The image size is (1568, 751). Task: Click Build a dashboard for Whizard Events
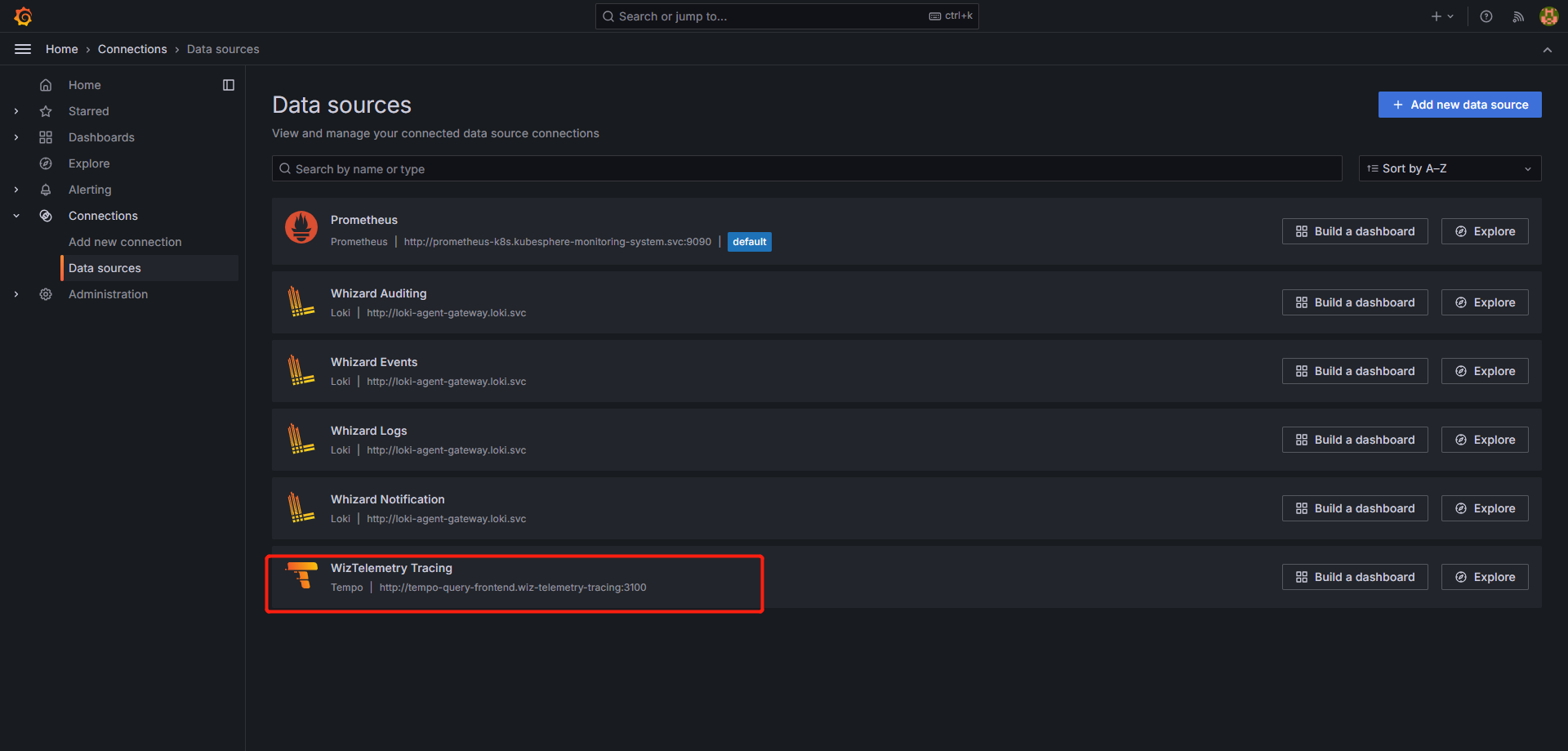1354,370
